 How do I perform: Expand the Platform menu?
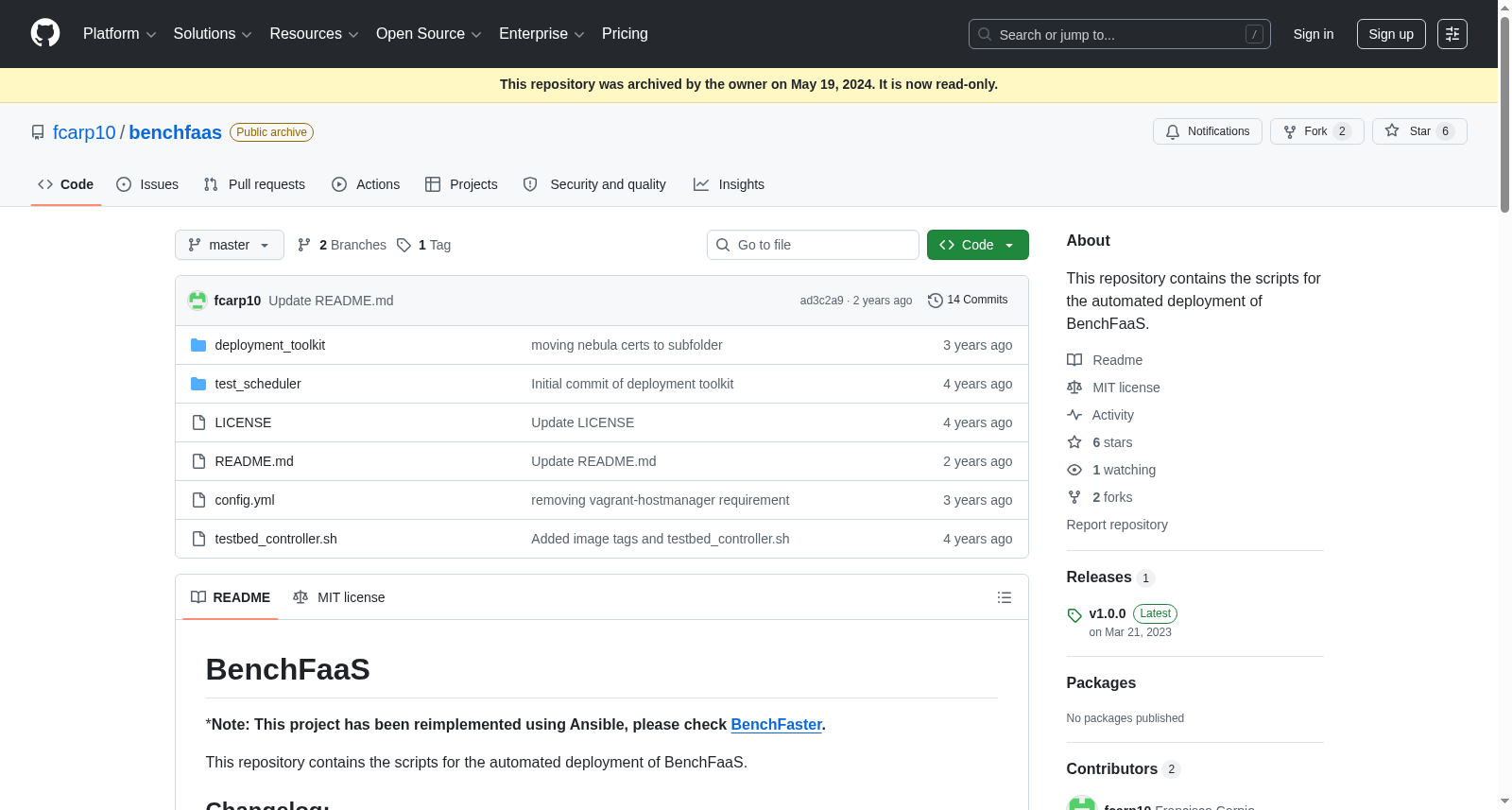pos(120,34)
